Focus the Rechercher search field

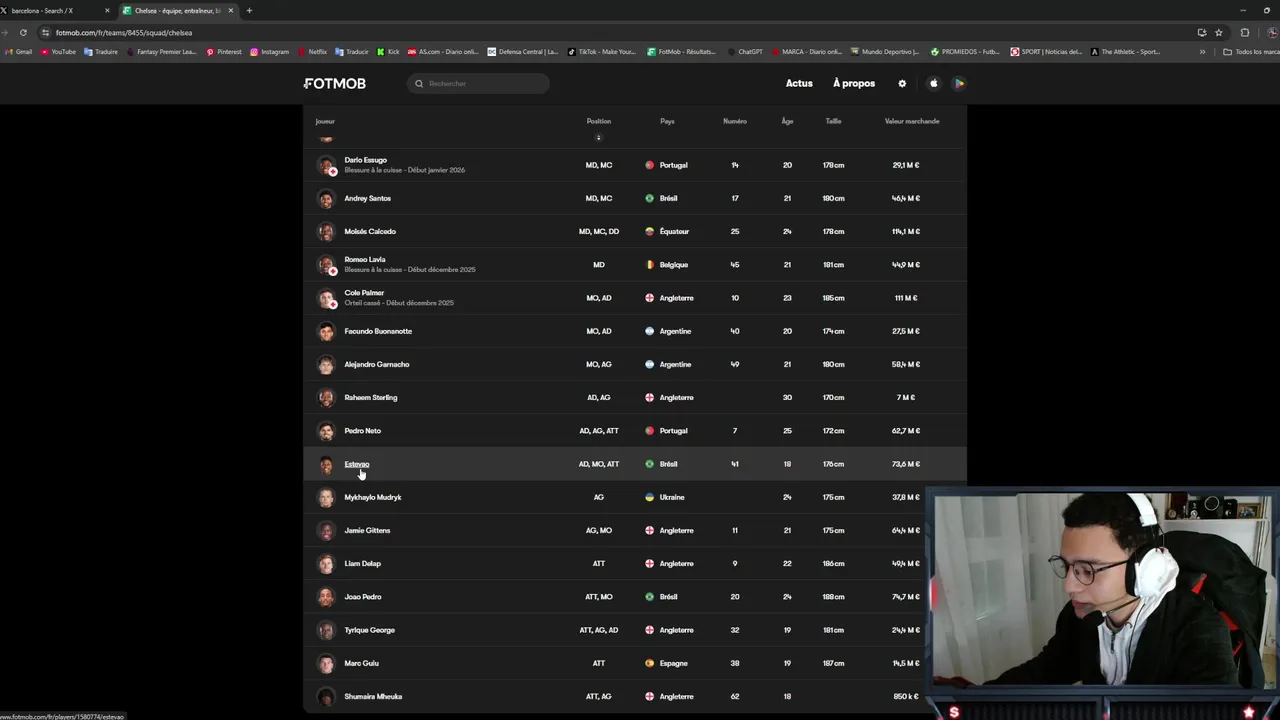[x=479, y=83]
